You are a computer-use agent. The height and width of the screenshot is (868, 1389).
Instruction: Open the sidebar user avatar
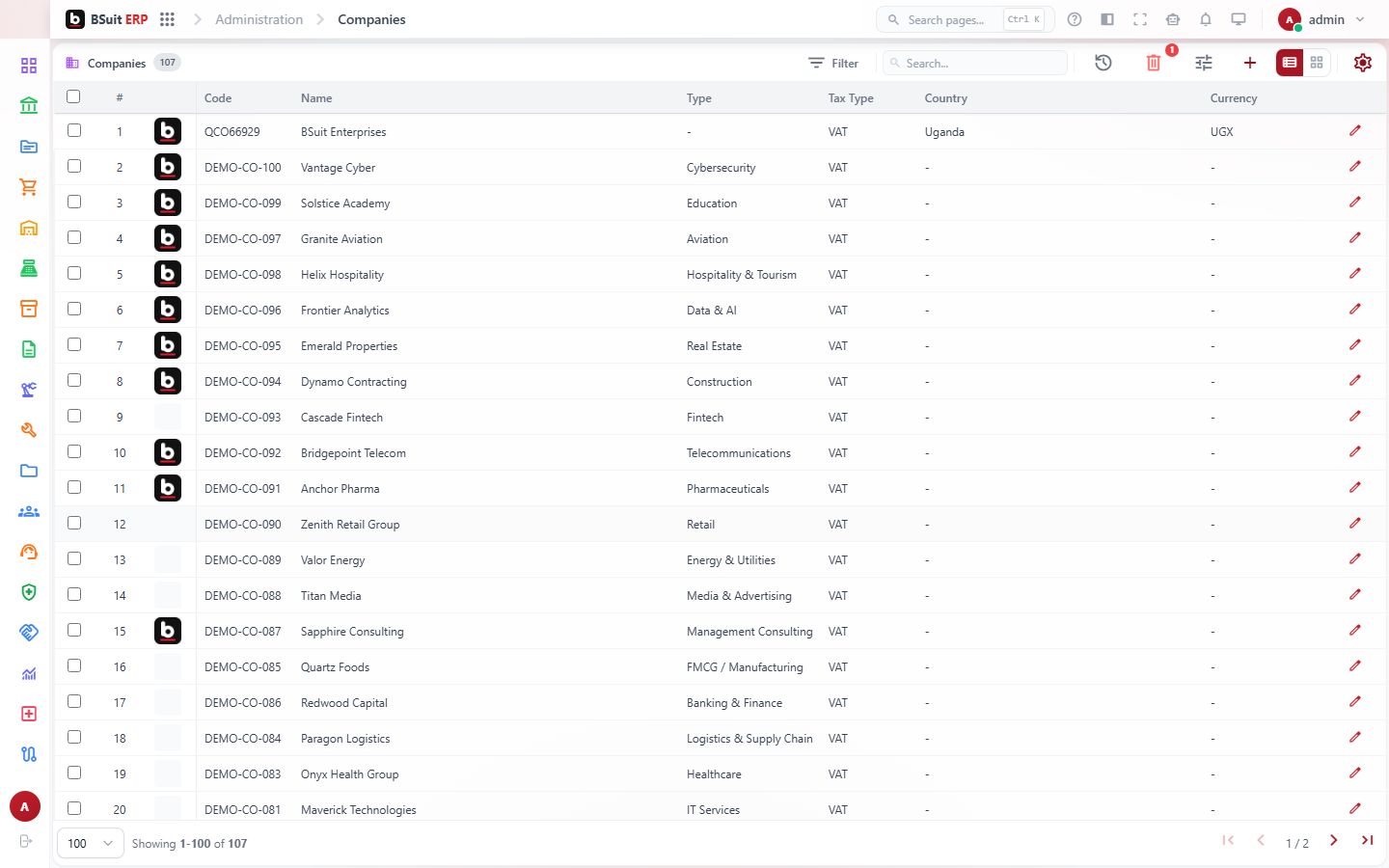click(25, 807)
